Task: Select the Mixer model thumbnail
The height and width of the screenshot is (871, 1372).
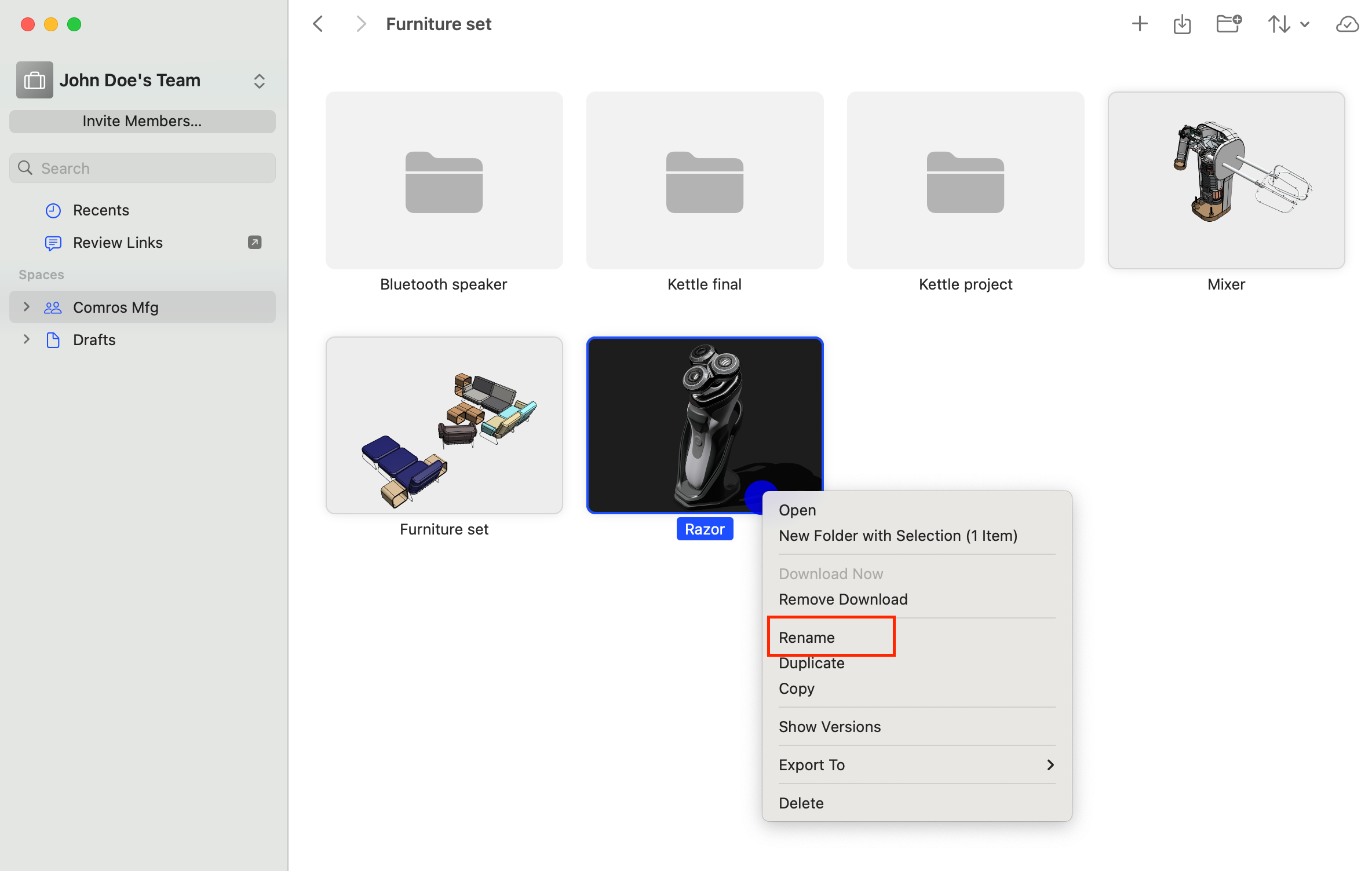Action: coord(1226,180)
